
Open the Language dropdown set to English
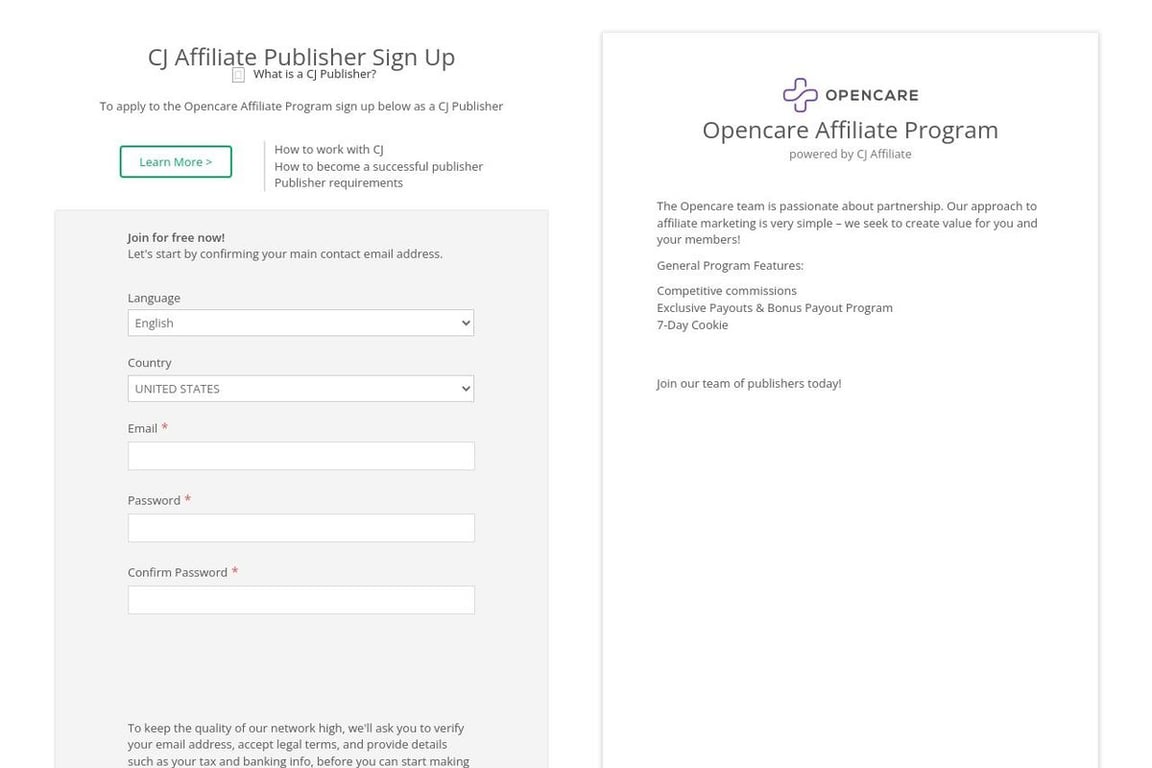pos(300,323)
